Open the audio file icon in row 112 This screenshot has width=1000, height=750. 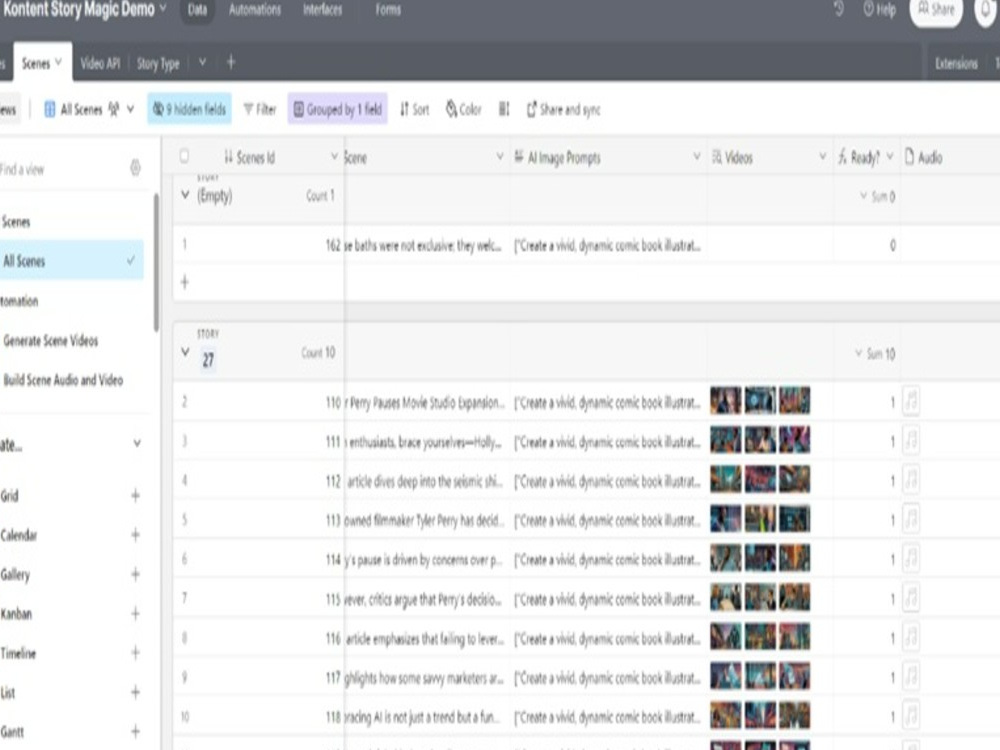(911, 480)
